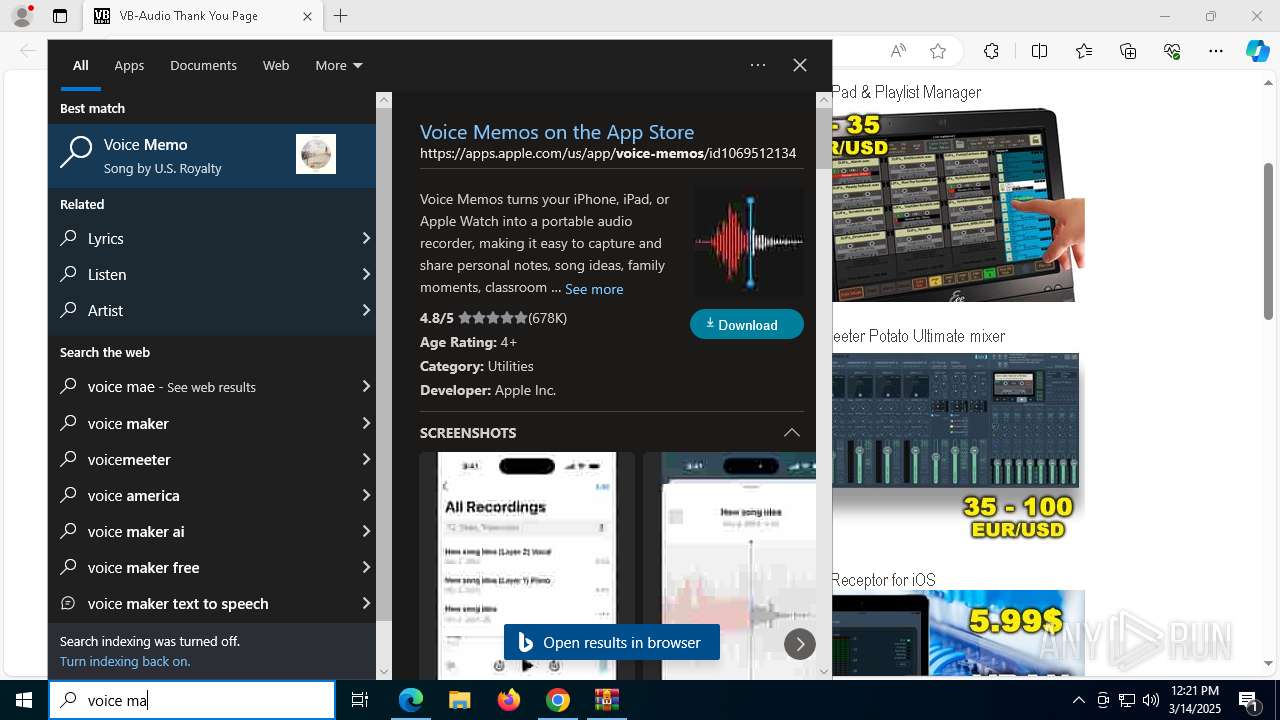1280x720 pixels.
Task: Expand the Listen result arrow
Action: point(366,274)
